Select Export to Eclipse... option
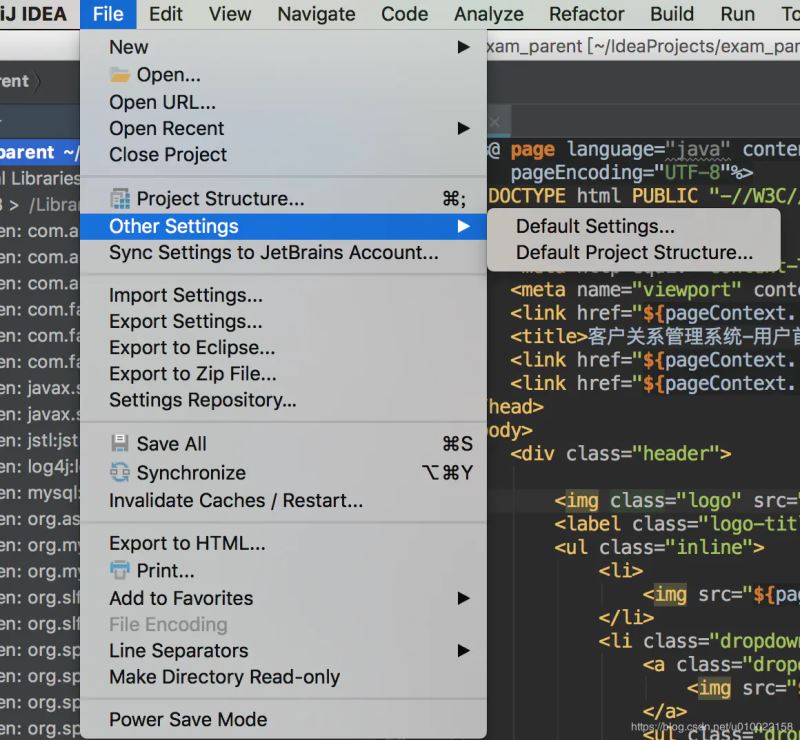This screenshot has height=740, width=800. coord(192,348)
